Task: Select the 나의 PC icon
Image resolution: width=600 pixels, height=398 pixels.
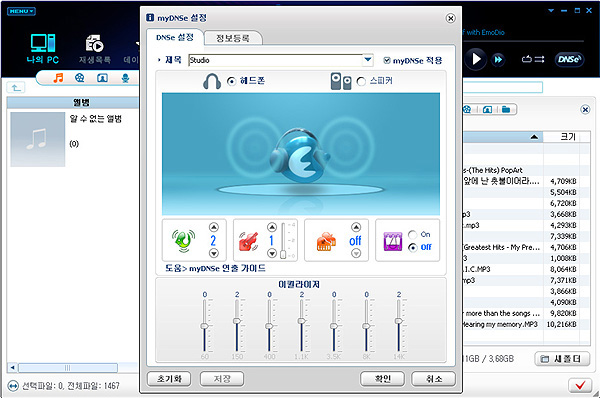Action: coord(43,49)
